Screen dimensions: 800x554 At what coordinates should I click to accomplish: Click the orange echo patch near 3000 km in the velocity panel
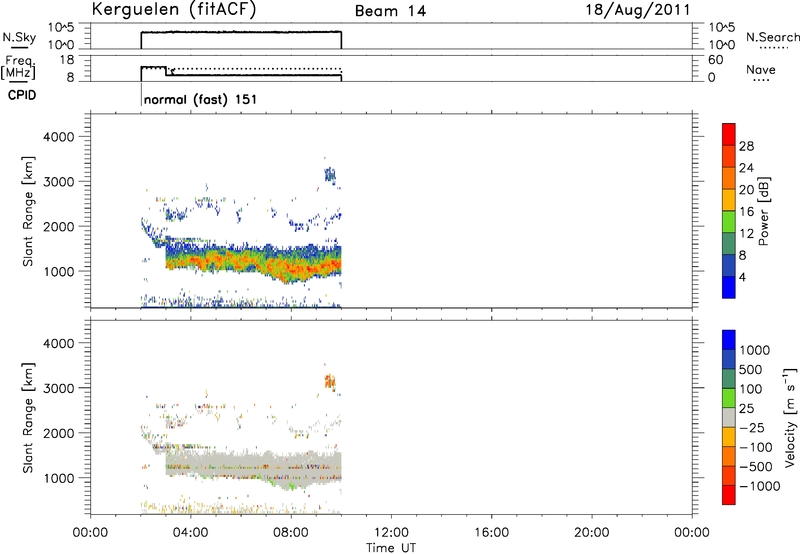330,382
